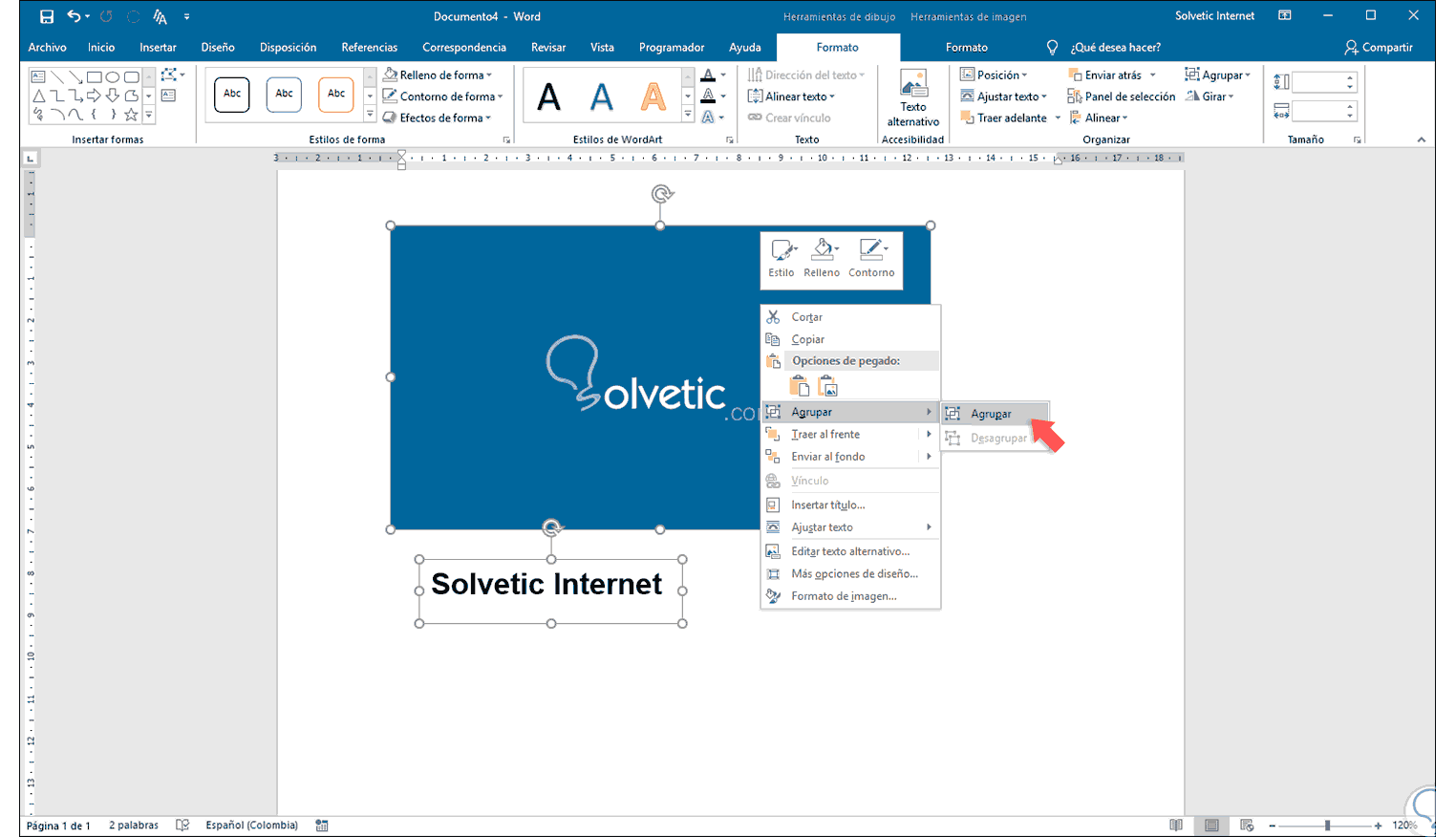Click the blue WordArt A style

pos(601,97)
